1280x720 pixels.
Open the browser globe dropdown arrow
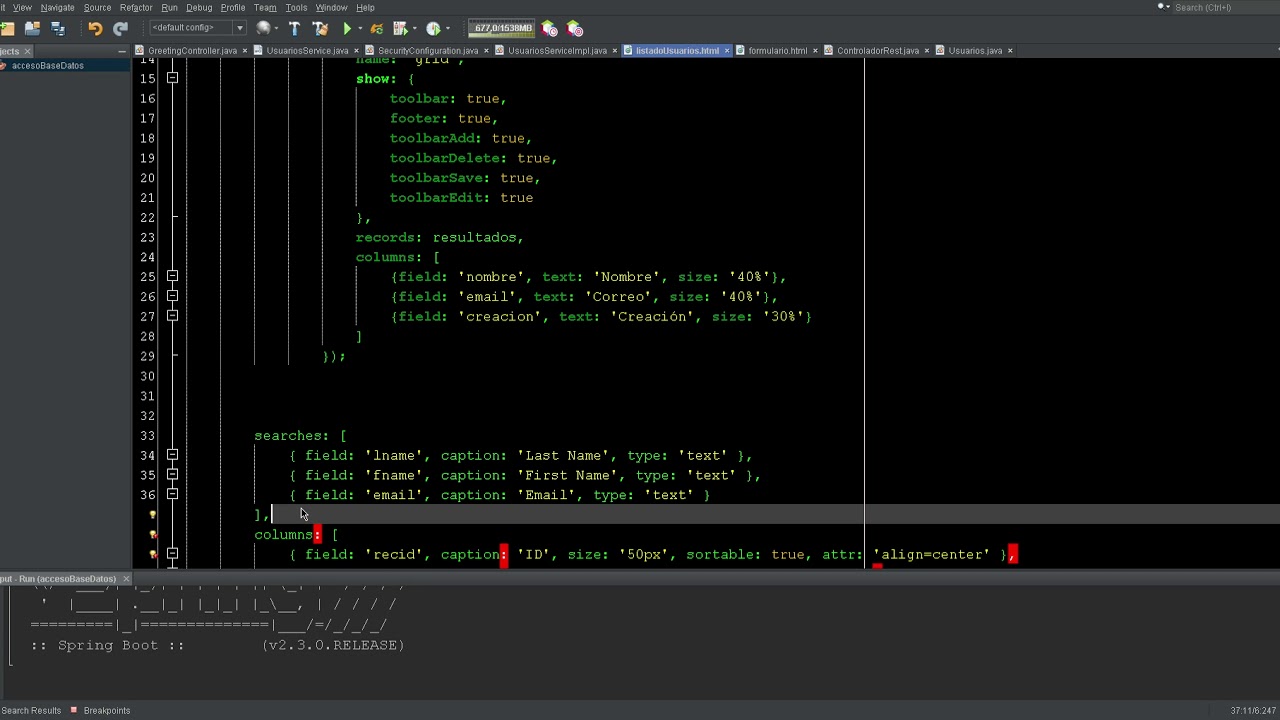tap(276, 29)
